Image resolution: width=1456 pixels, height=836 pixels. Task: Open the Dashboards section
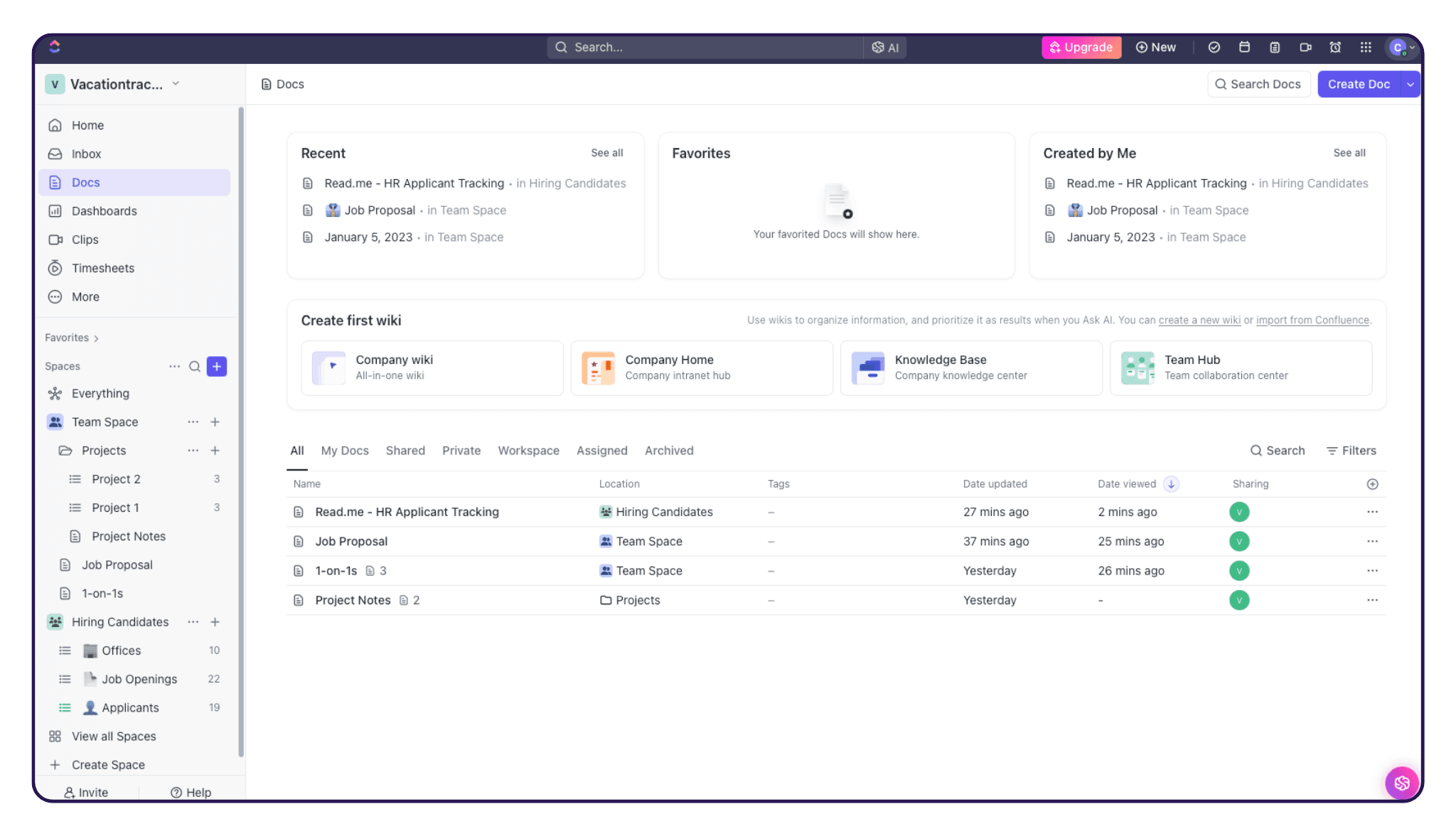(x=104, y=211)
